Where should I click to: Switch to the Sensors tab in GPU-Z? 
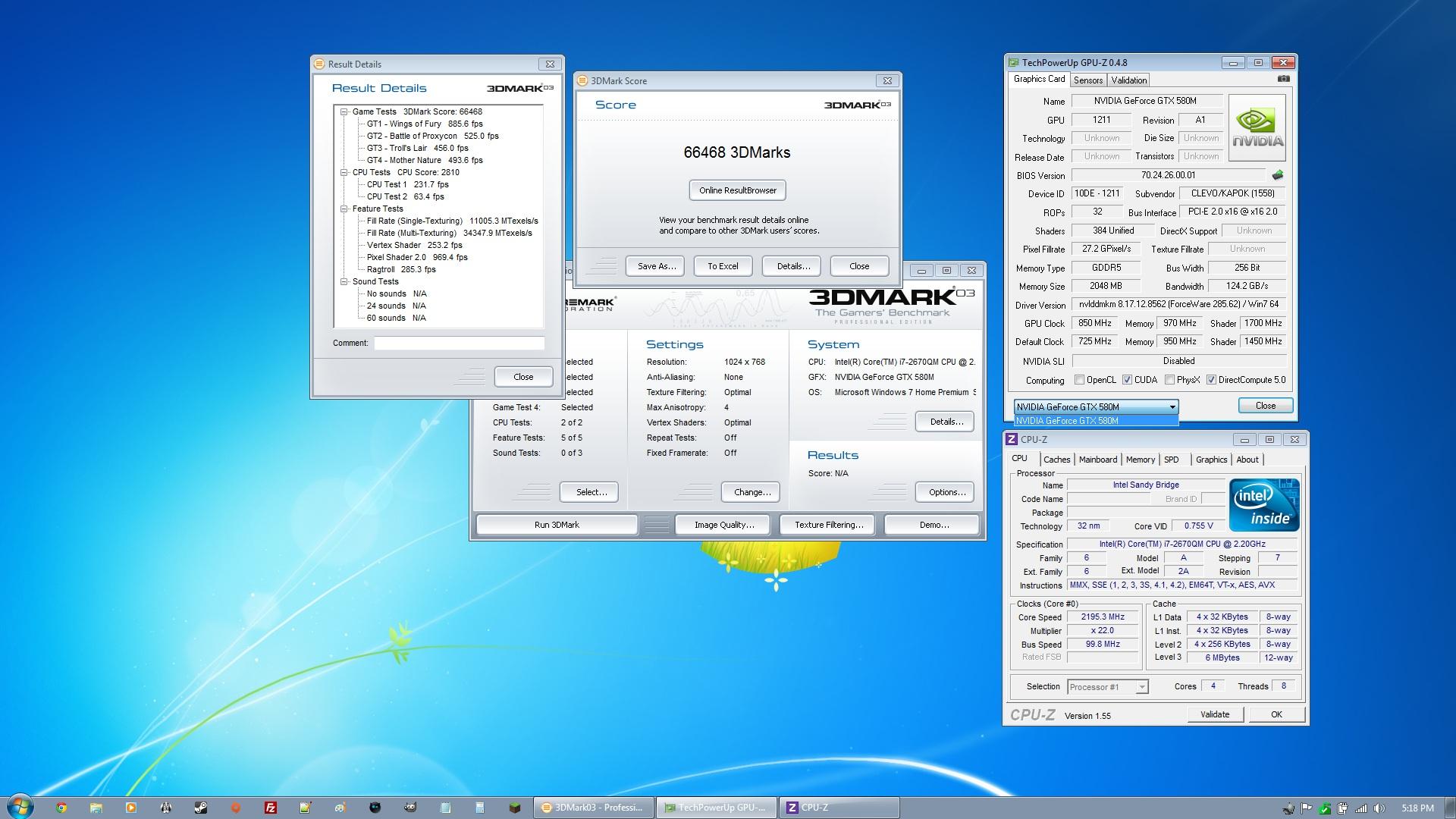coord(1087,80)
